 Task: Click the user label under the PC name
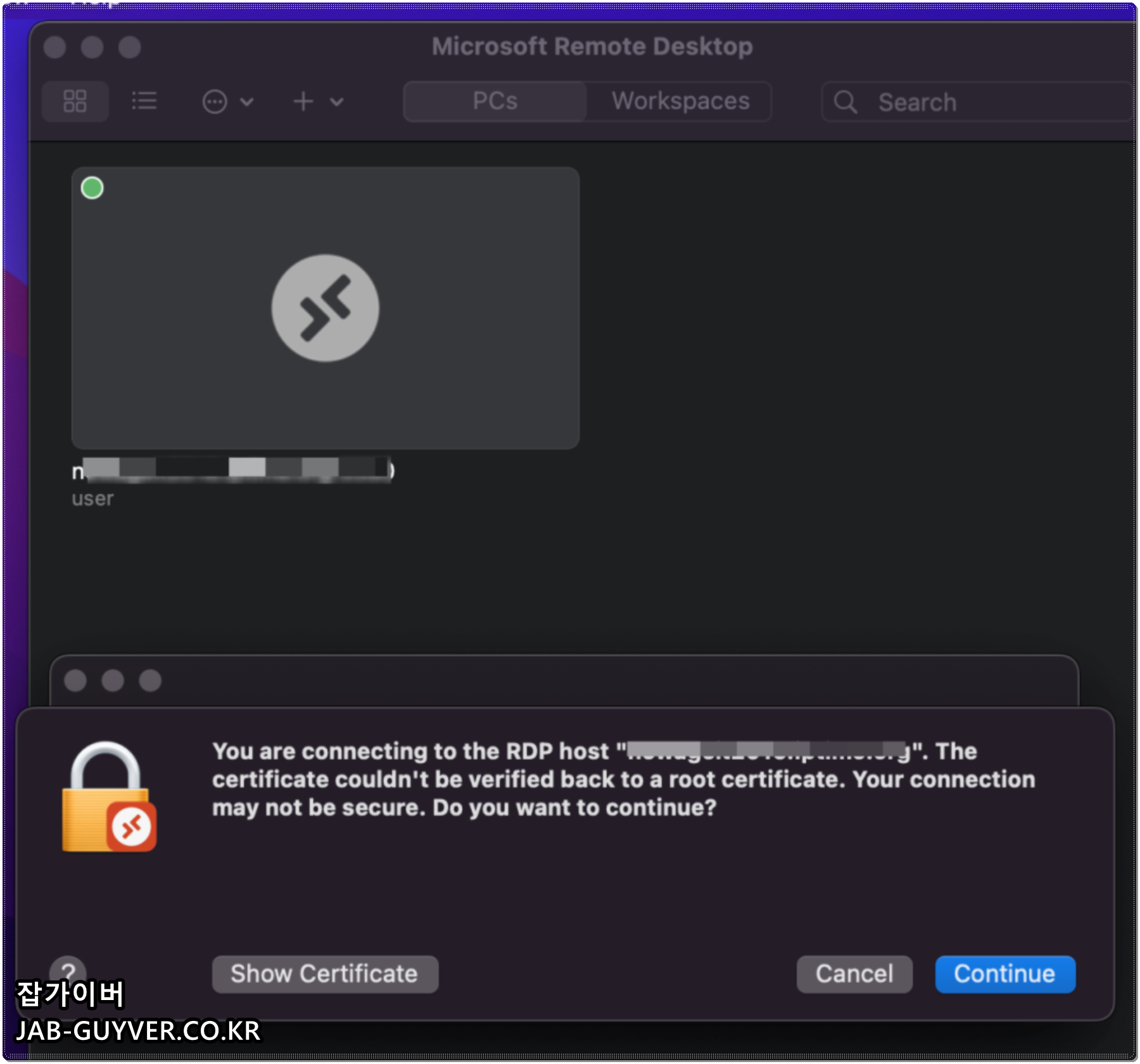[92, 498]
